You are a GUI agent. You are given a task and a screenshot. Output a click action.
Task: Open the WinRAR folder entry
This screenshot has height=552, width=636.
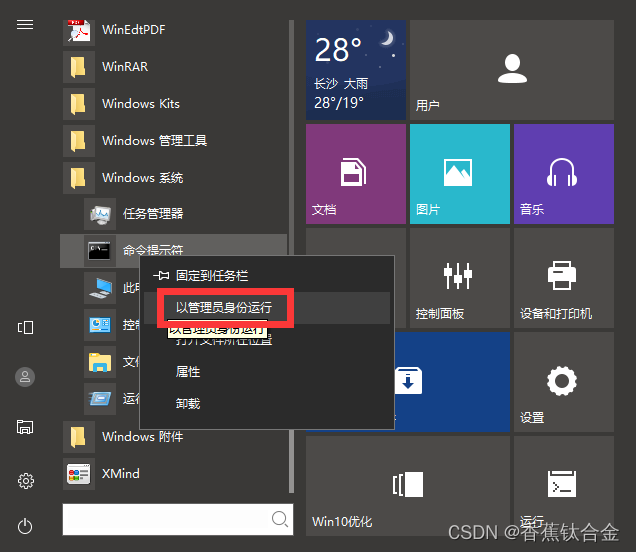click(175, 67)
